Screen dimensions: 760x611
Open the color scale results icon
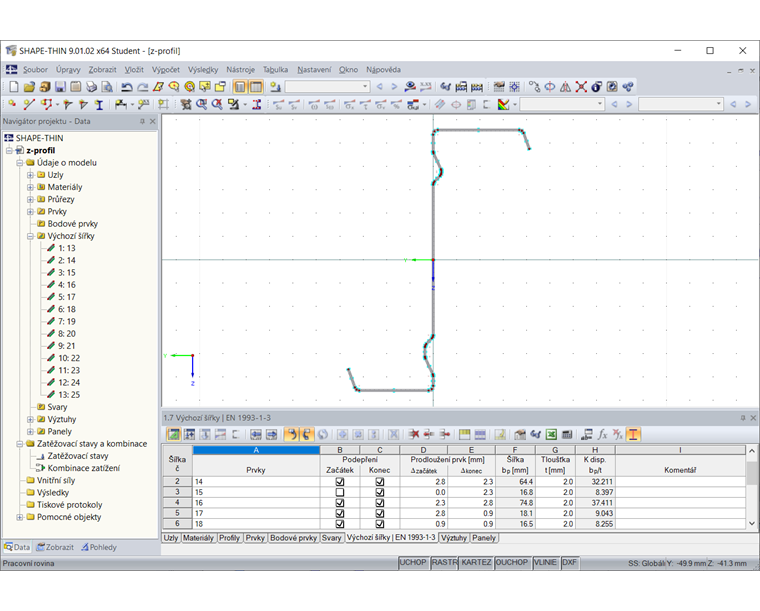(504, 104)
